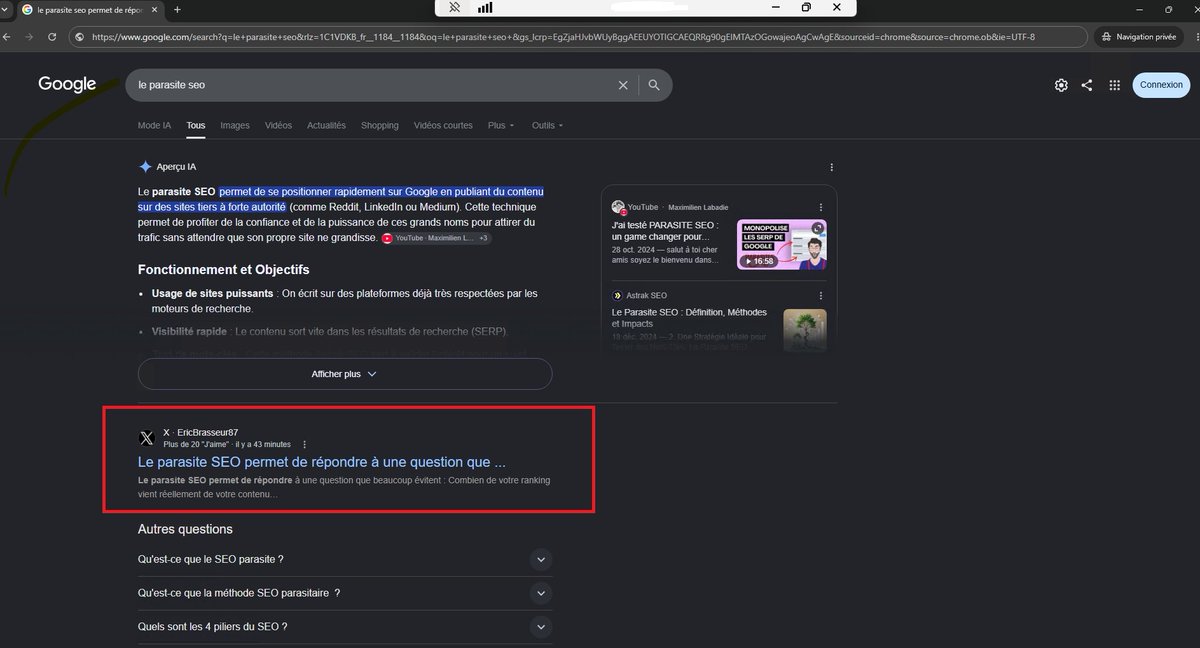Viewport: 1200px width, 648px height.
Task: Expand 'Qu'est-ce que la méthode SEO parasitaire ?'
Action: click(345, 593)
